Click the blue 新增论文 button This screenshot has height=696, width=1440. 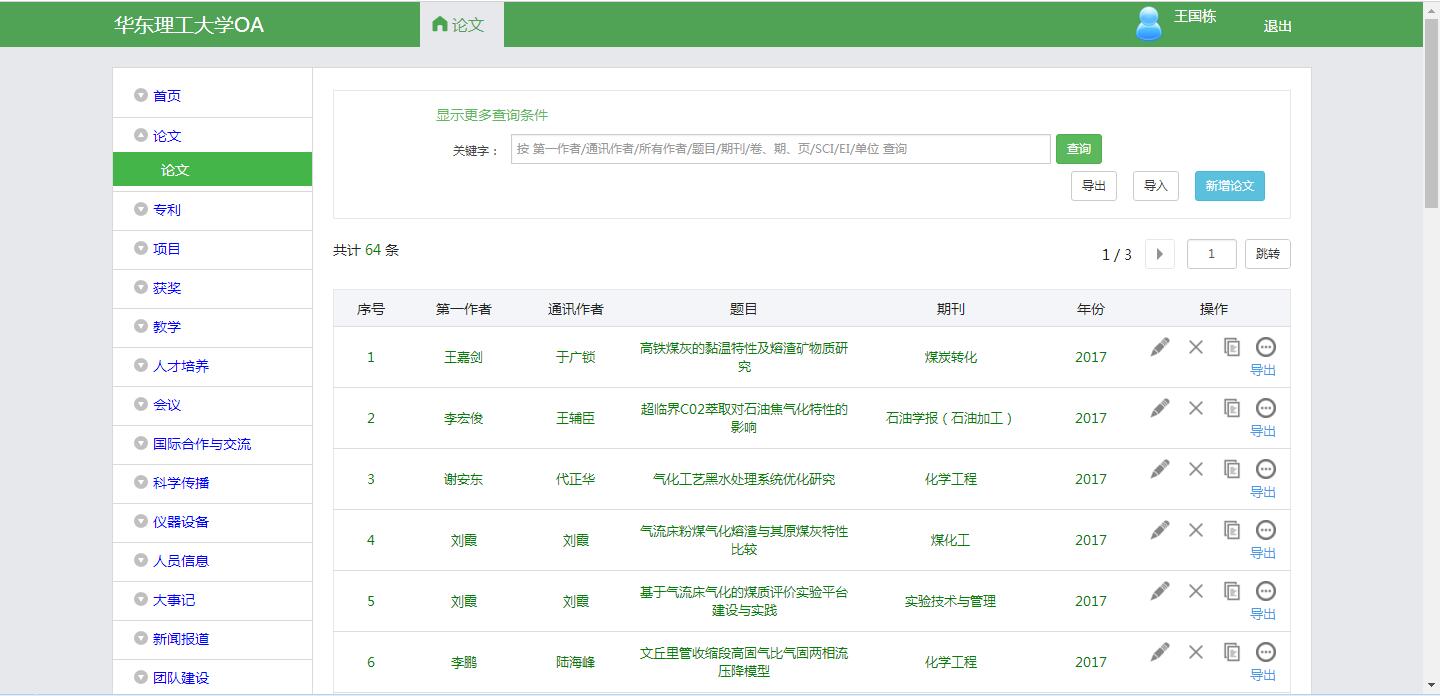tap(1229, 186)
